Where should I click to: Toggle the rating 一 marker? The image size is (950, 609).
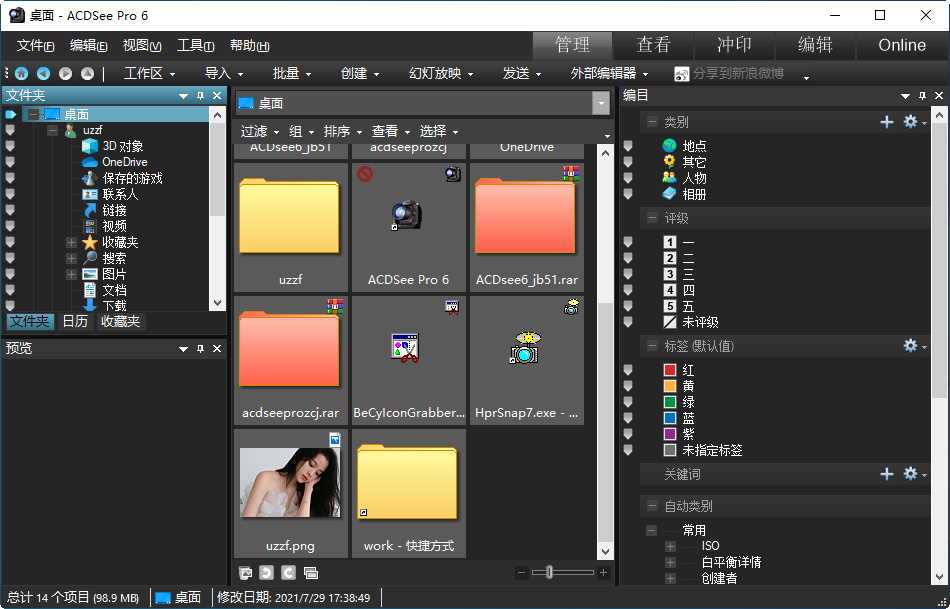tap(628, 242)
